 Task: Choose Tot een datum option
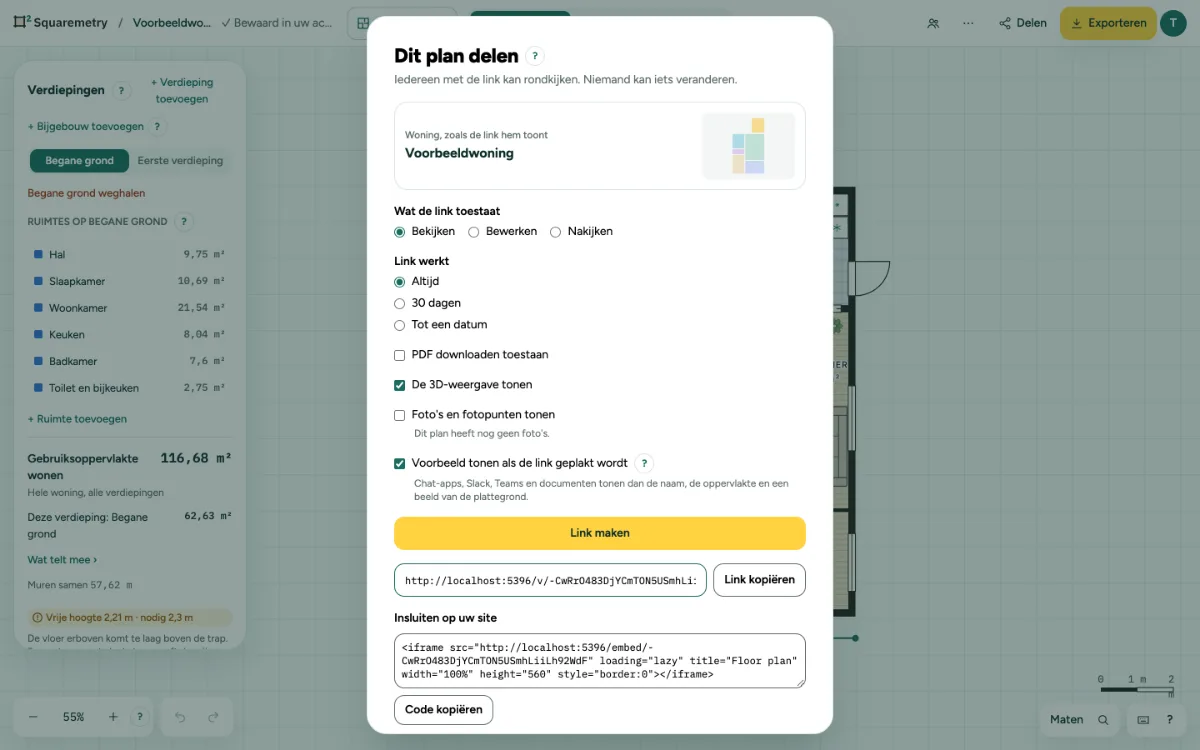pos(400,325)
